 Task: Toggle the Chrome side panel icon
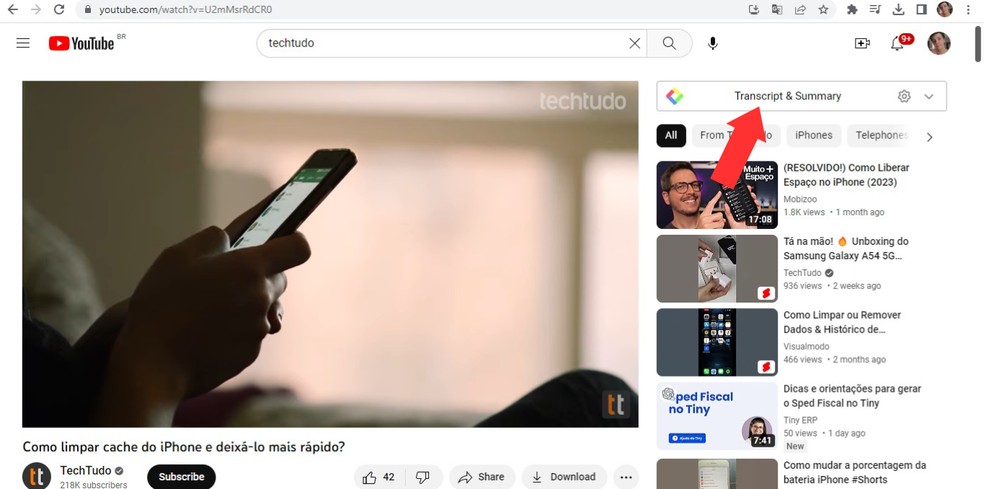coord(921,9)
